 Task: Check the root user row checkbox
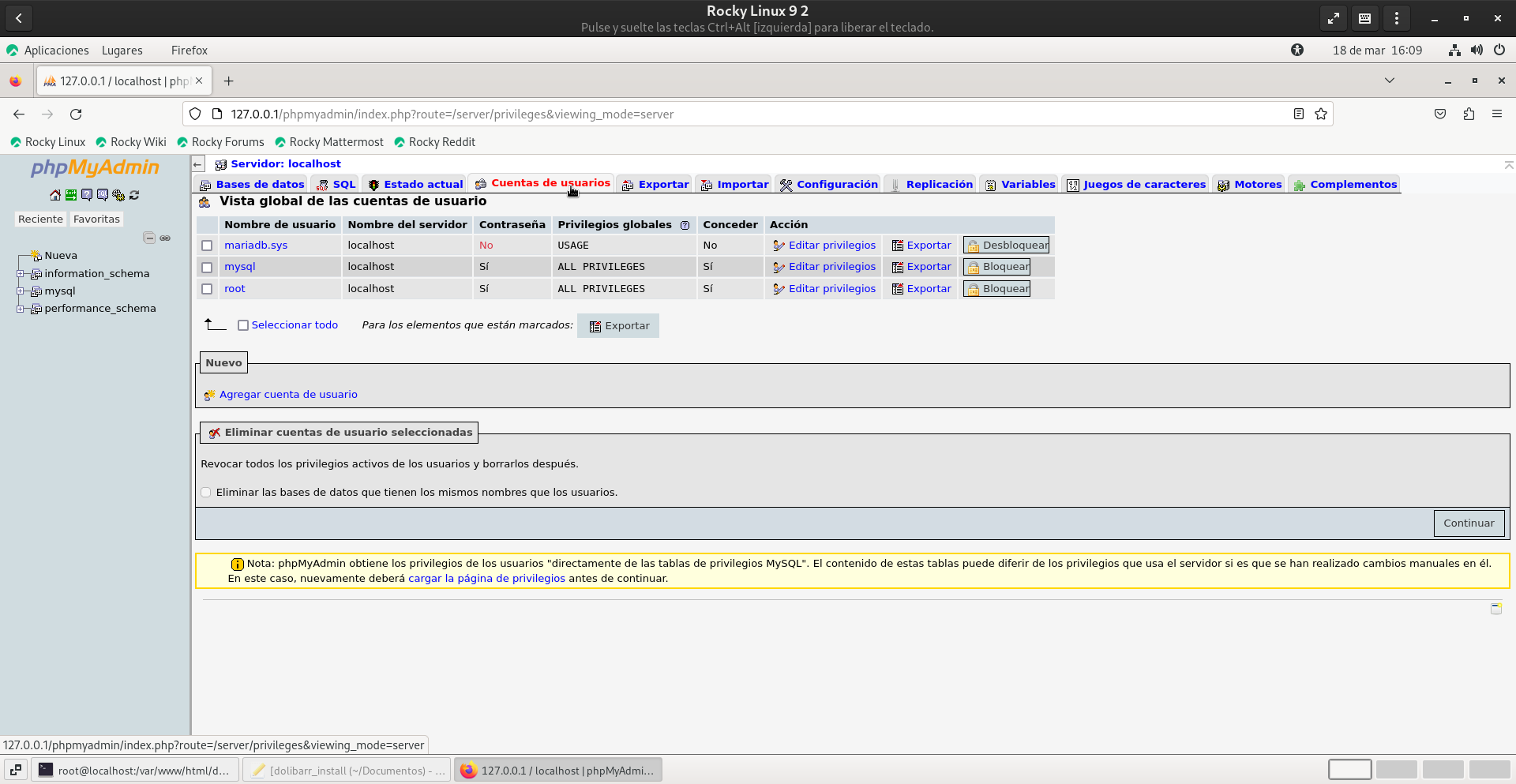207,289
